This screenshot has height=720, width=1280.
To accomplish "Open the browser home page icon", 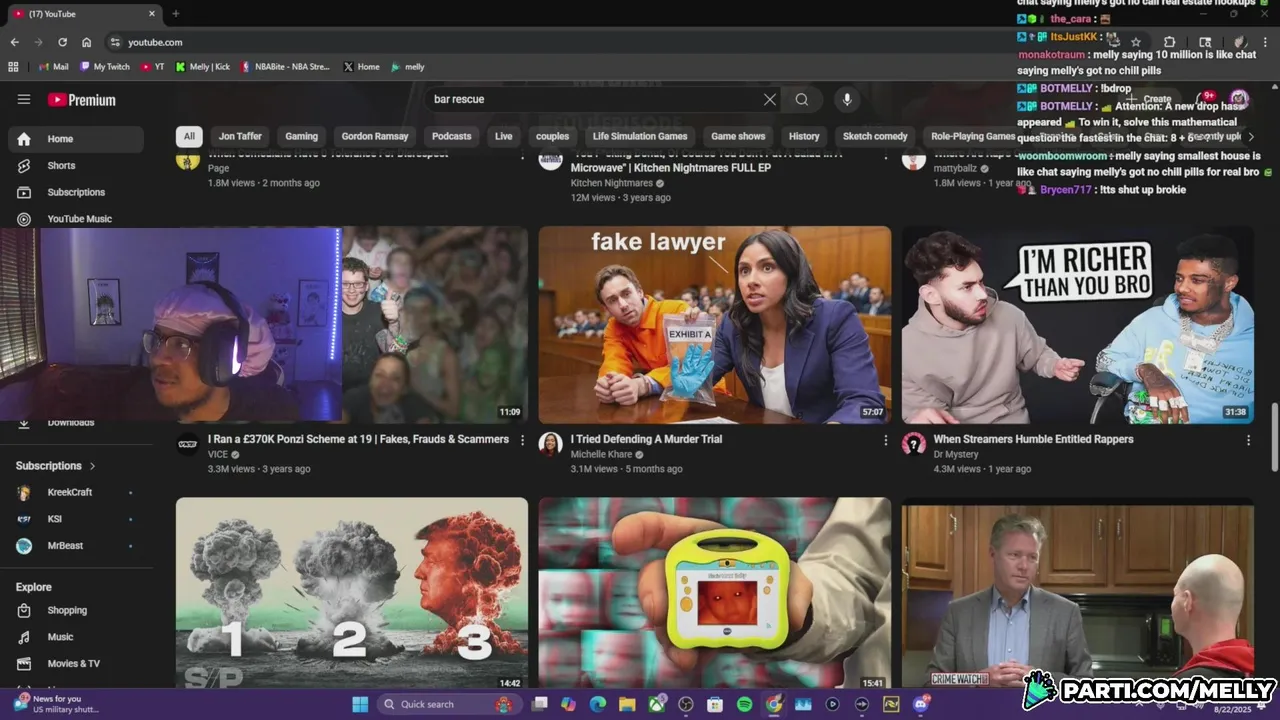I will coord(87,42).
